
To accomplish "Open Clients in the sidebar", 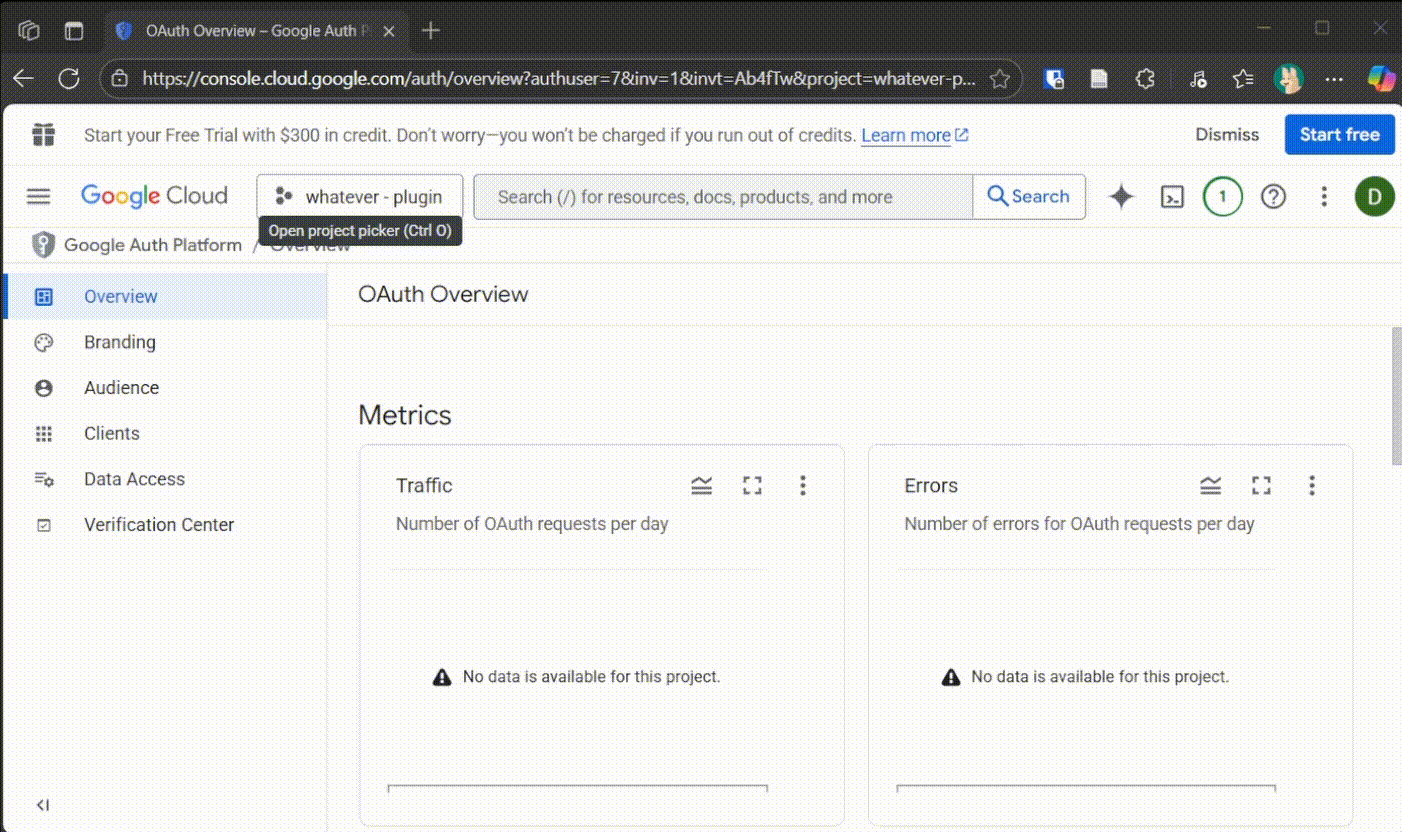I will point(165,434).
